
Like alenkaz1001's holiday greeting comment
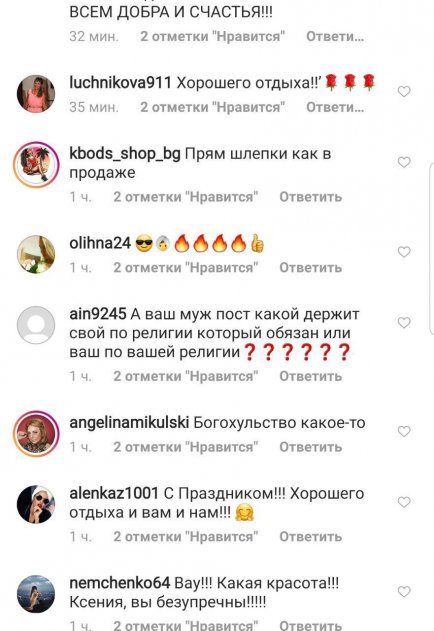404,502
